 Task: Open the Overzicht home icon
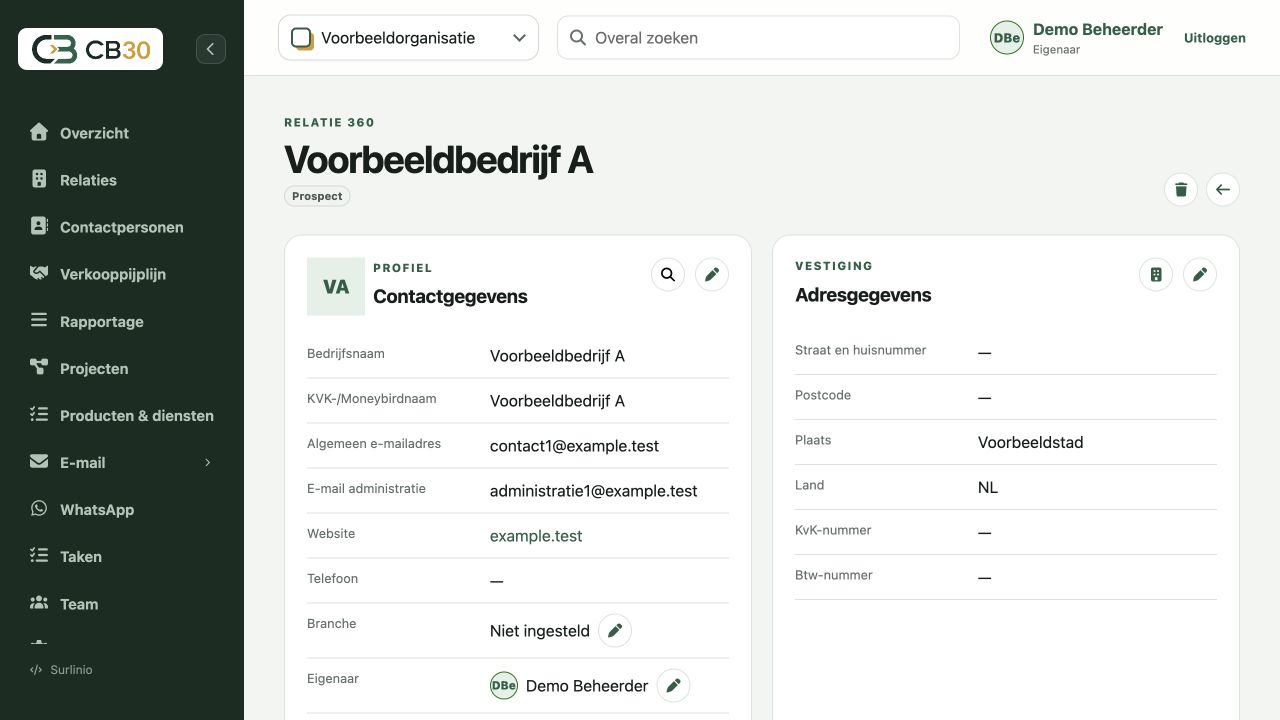pos(39,132)
